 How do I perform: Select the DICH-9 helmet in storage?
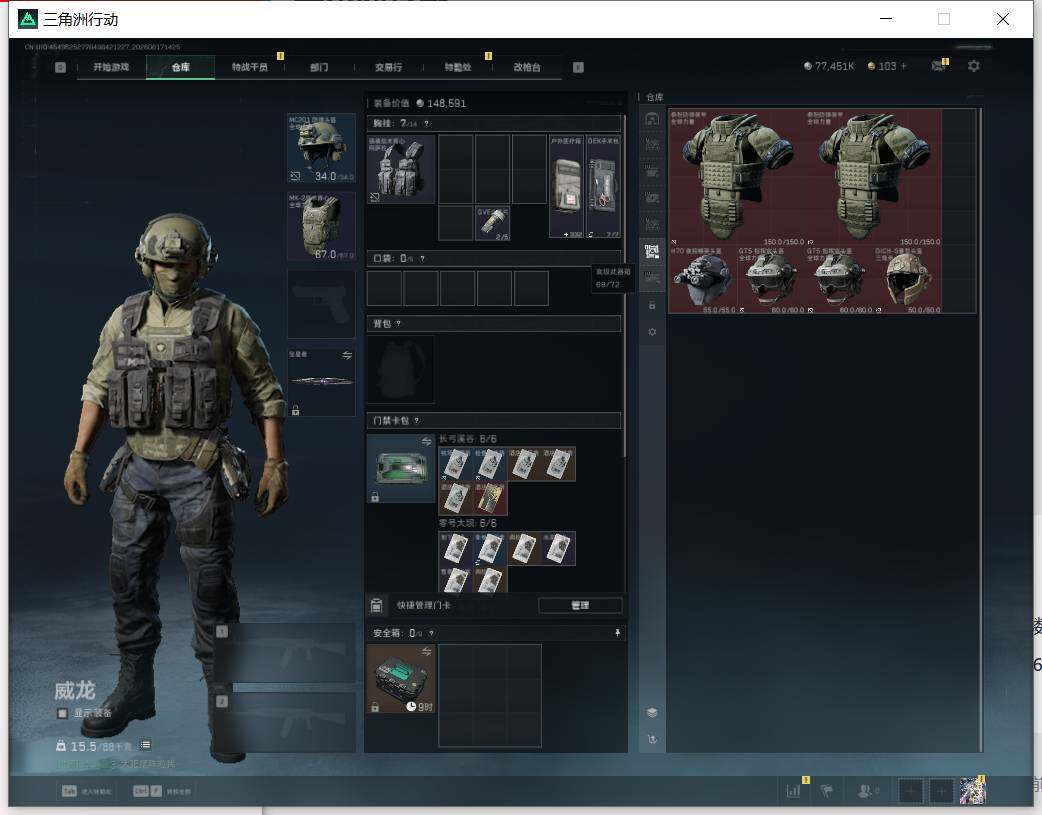point(908,280)
